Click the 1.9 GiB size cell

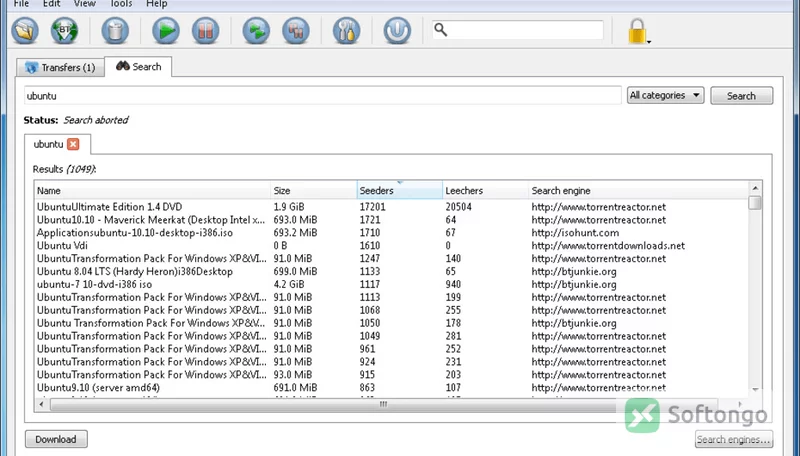pos(288,207)
